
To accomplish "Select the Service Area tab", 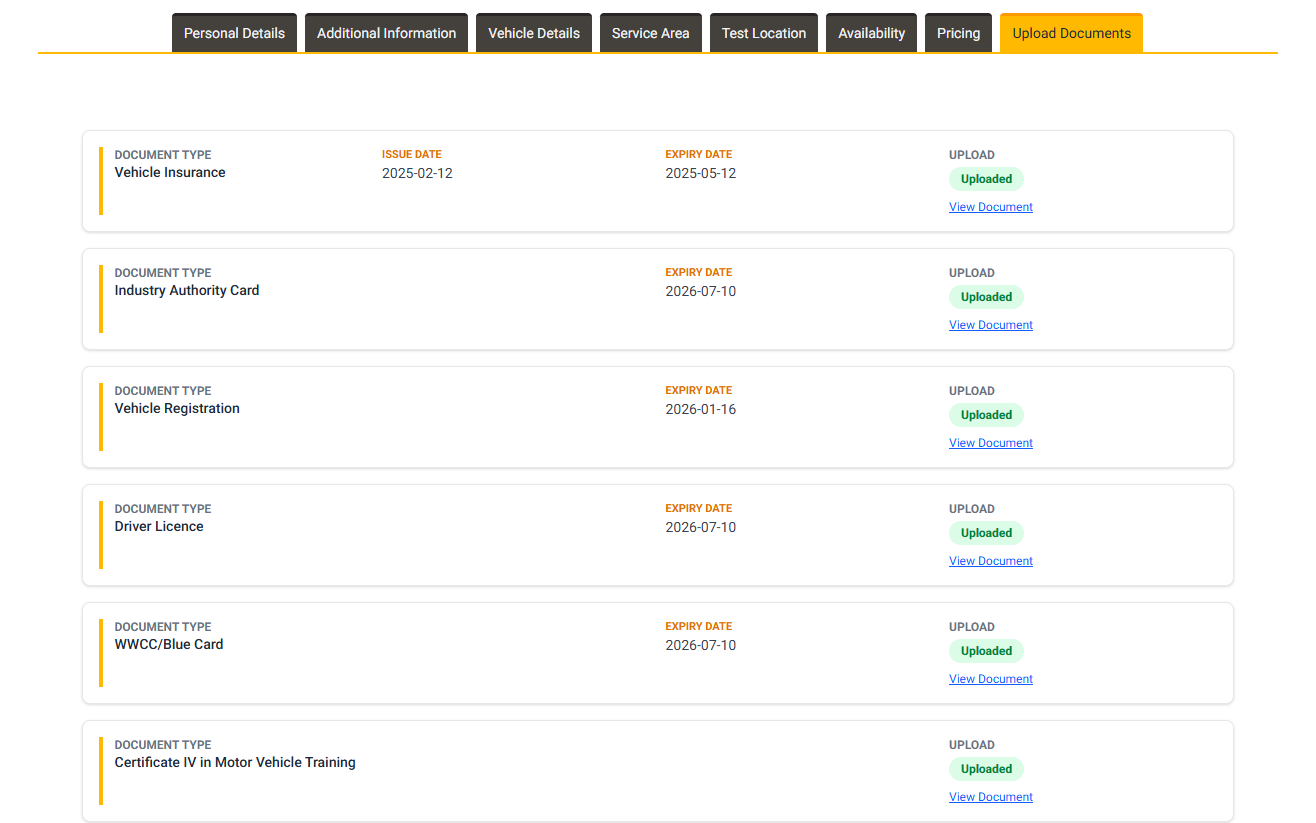I will [x=651, y=33].
